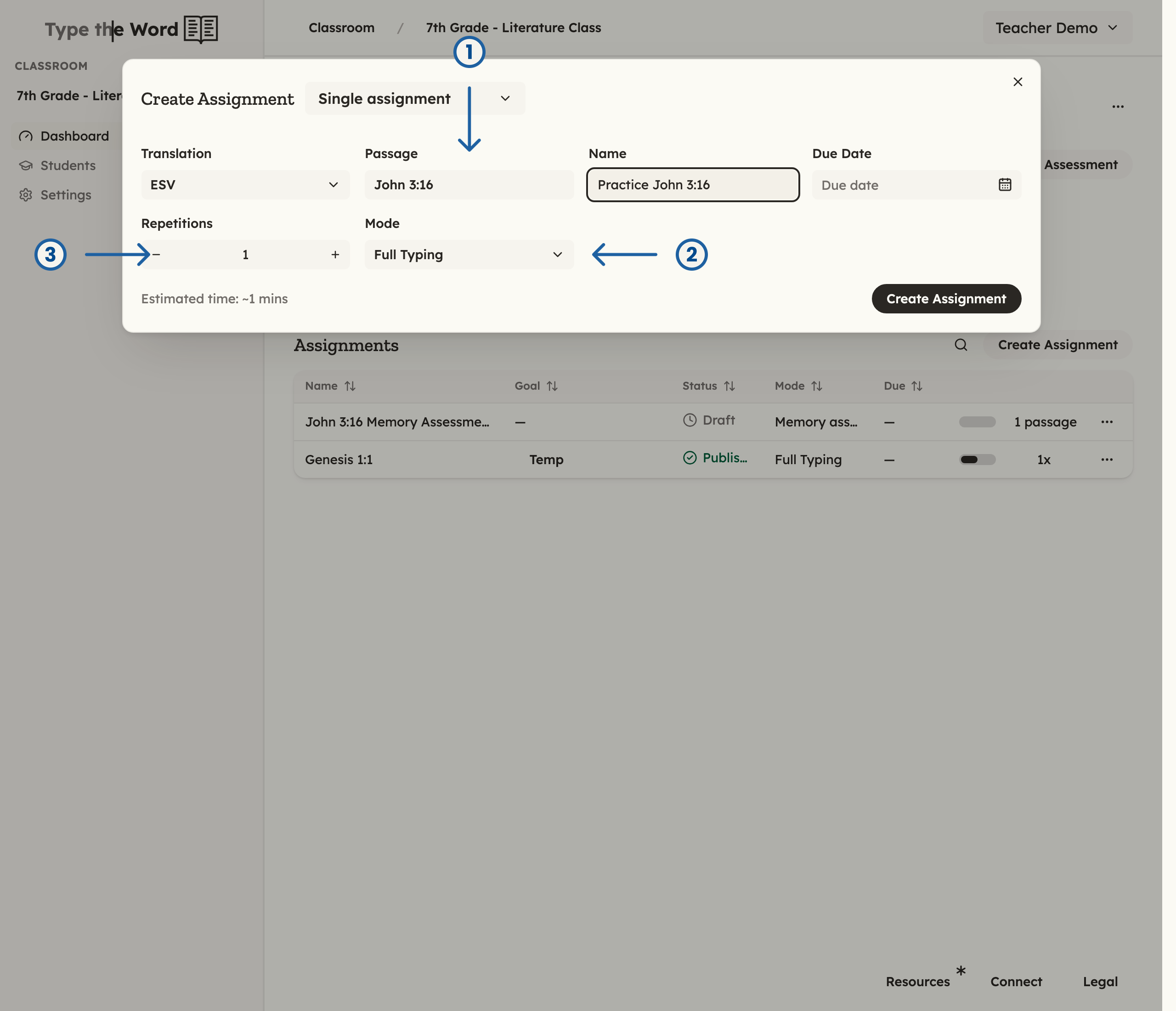Viewport: 1176px width, 1011px height.
Task: Open the Resources footer link
Action: pyautogui.click(x=917, y=982)
